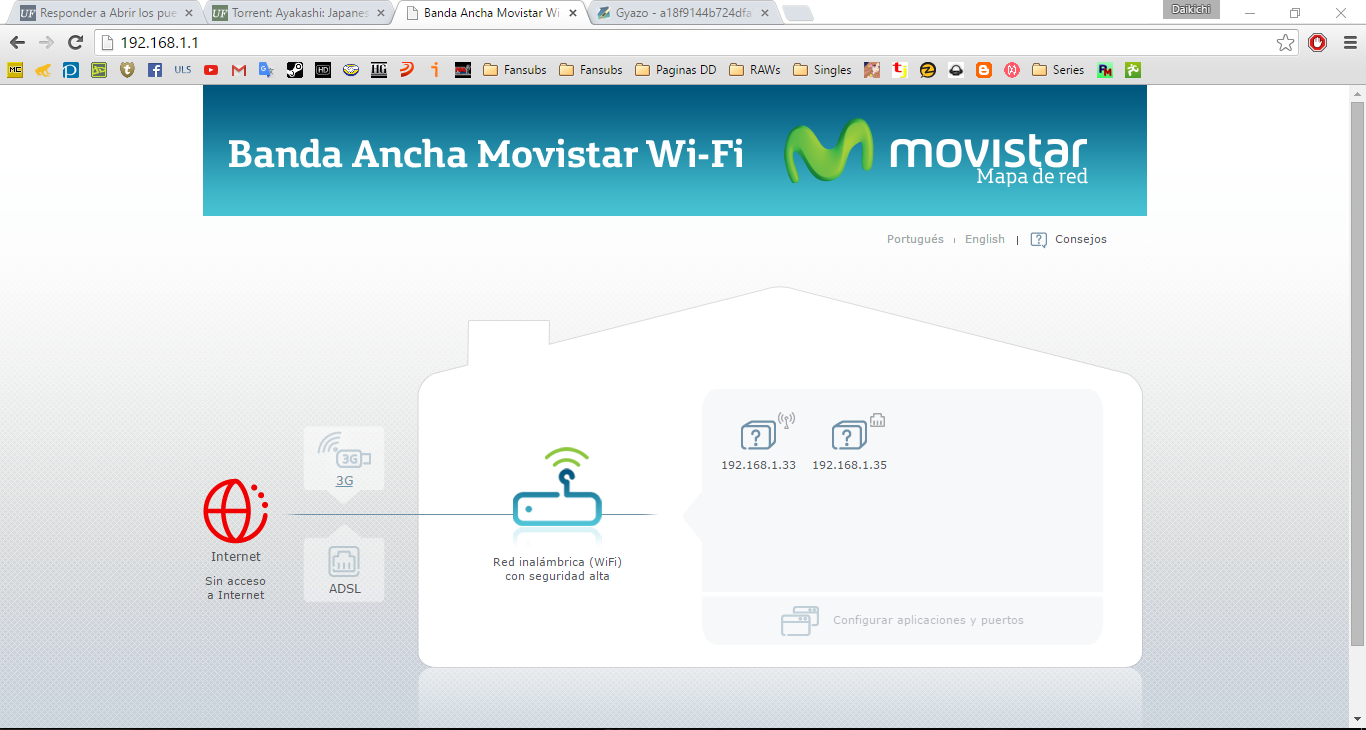Image resolution: width=1366 pixels, height=730 pixels.
Task: Click the red Internet globe icon
Action: 236,511
